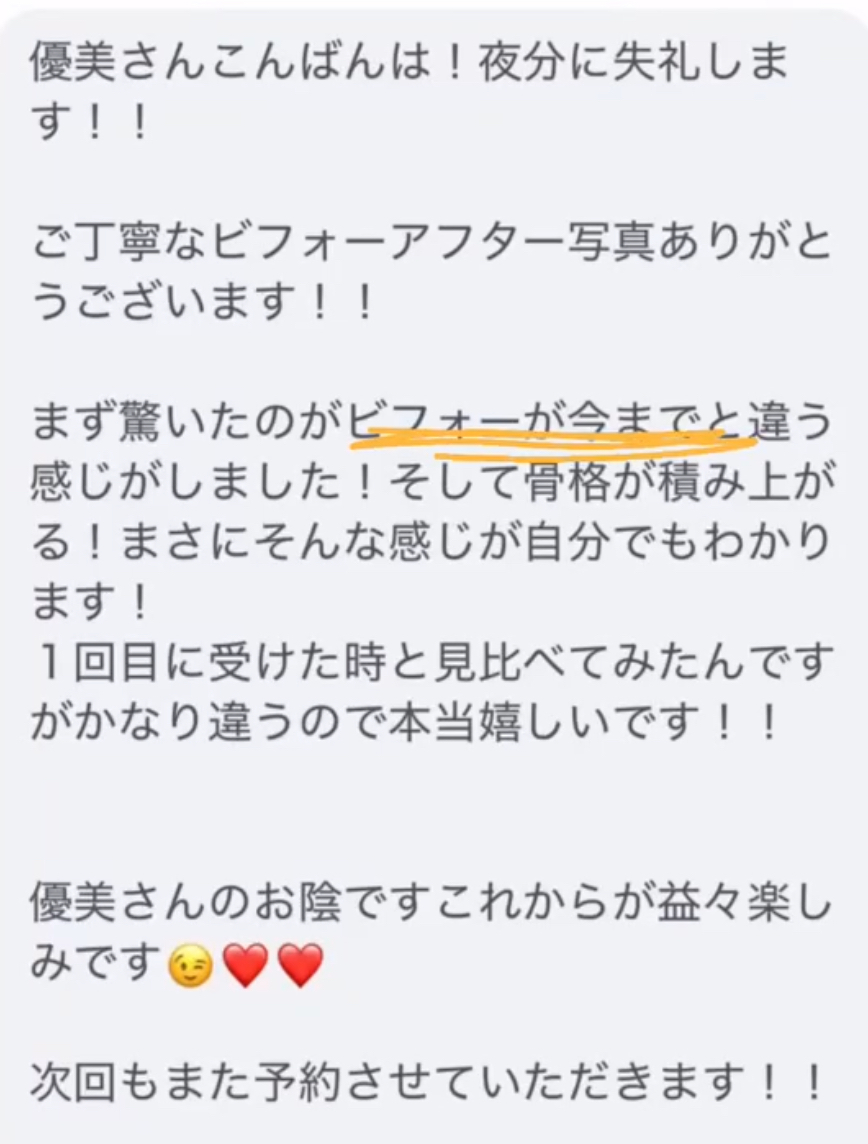Image resolution: width=868 pixels, height=1144 pixels.
Task: Click the phrase 自分でもわかり
Action: coord(678,543)
